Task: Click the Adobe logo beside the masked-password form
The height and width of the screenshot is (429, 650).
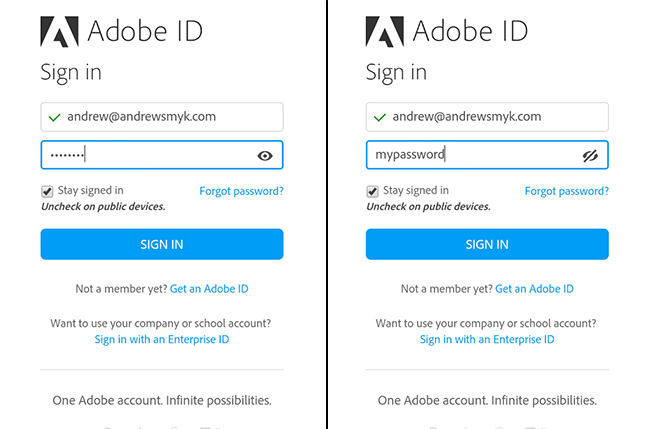Action: (x=59, y=32)
